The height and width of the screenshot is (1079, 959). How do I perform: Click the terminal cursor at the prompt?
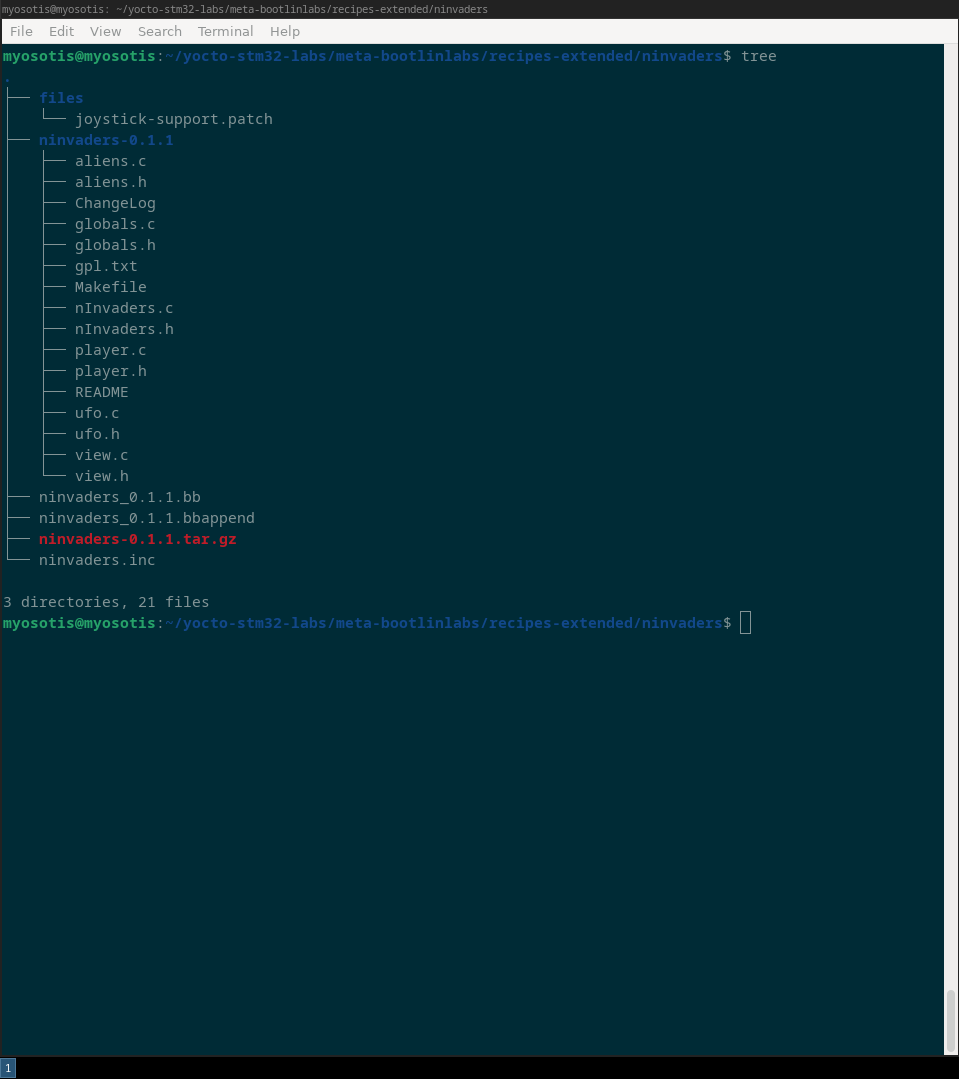tap(745, 623)
